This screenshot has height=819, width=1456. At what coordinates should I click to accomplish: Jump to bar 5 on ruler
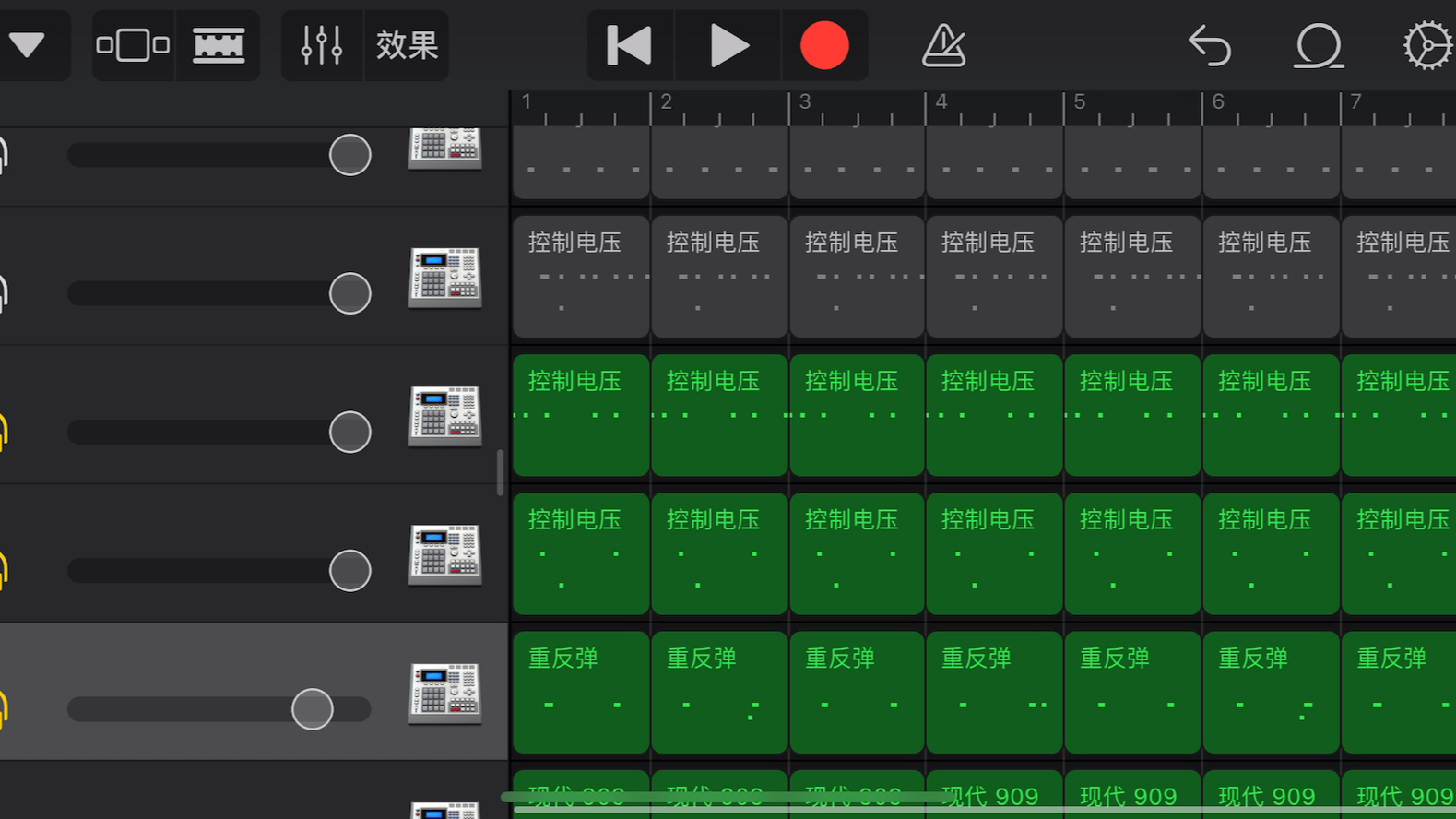point(1080,101)
